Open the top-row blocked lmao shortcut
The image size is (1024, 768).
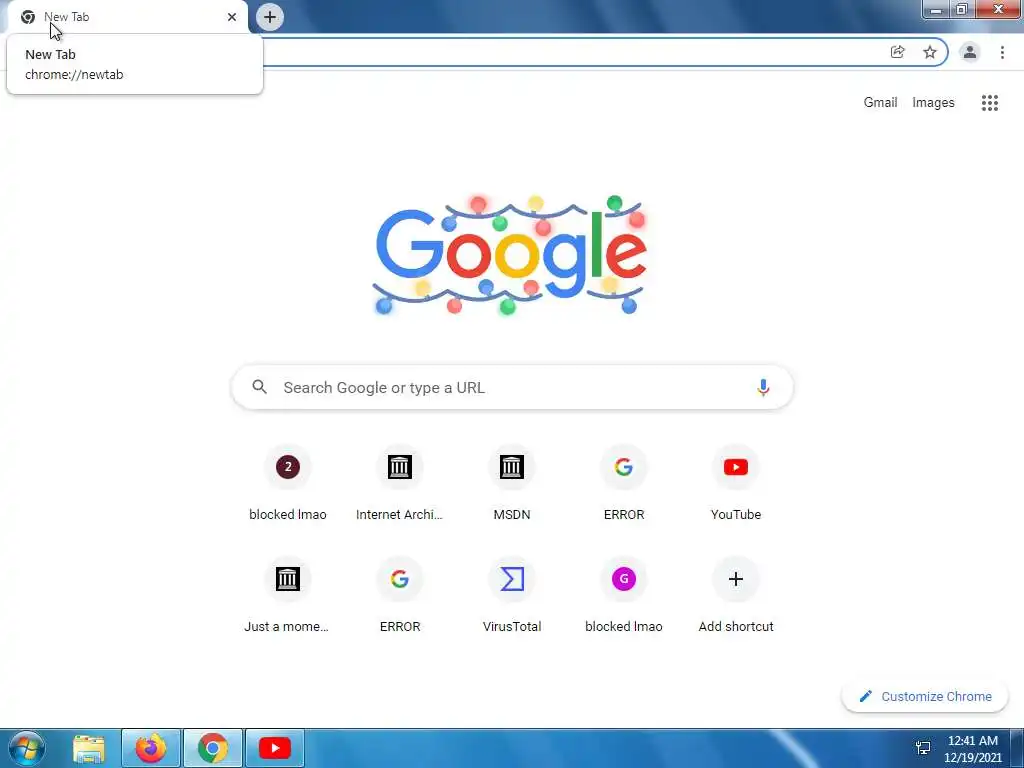pyautogui.click(x=287, y=484)
